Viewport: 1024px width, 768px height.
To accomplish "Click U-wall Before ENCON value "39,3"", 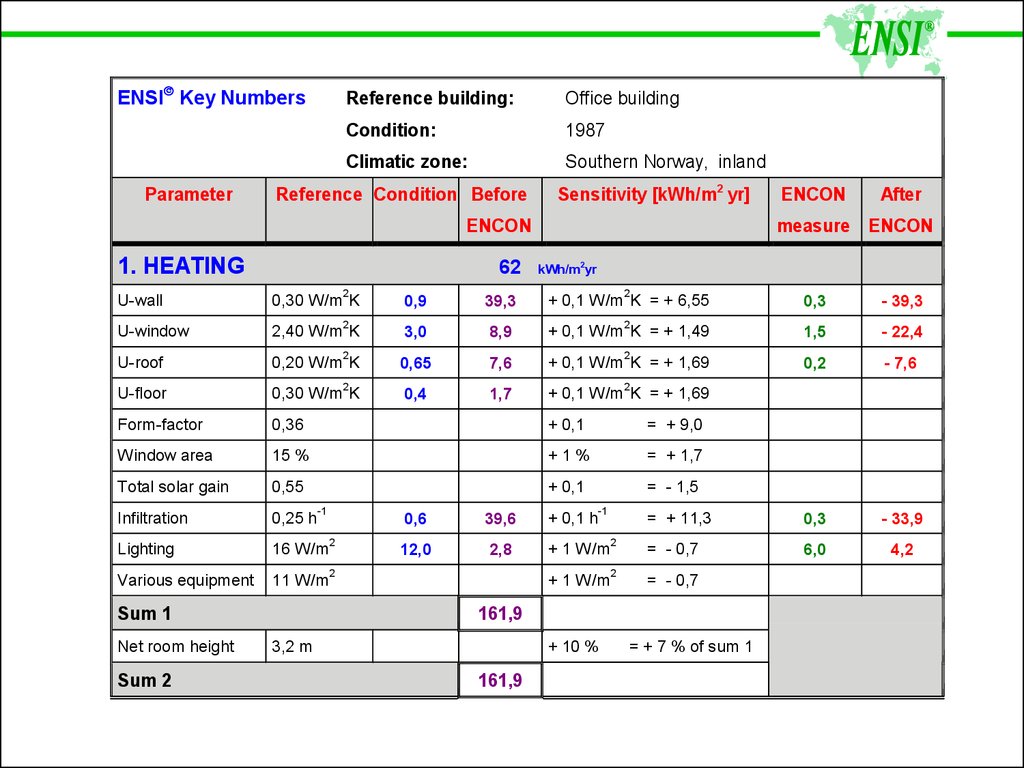I will coord(500,300).
